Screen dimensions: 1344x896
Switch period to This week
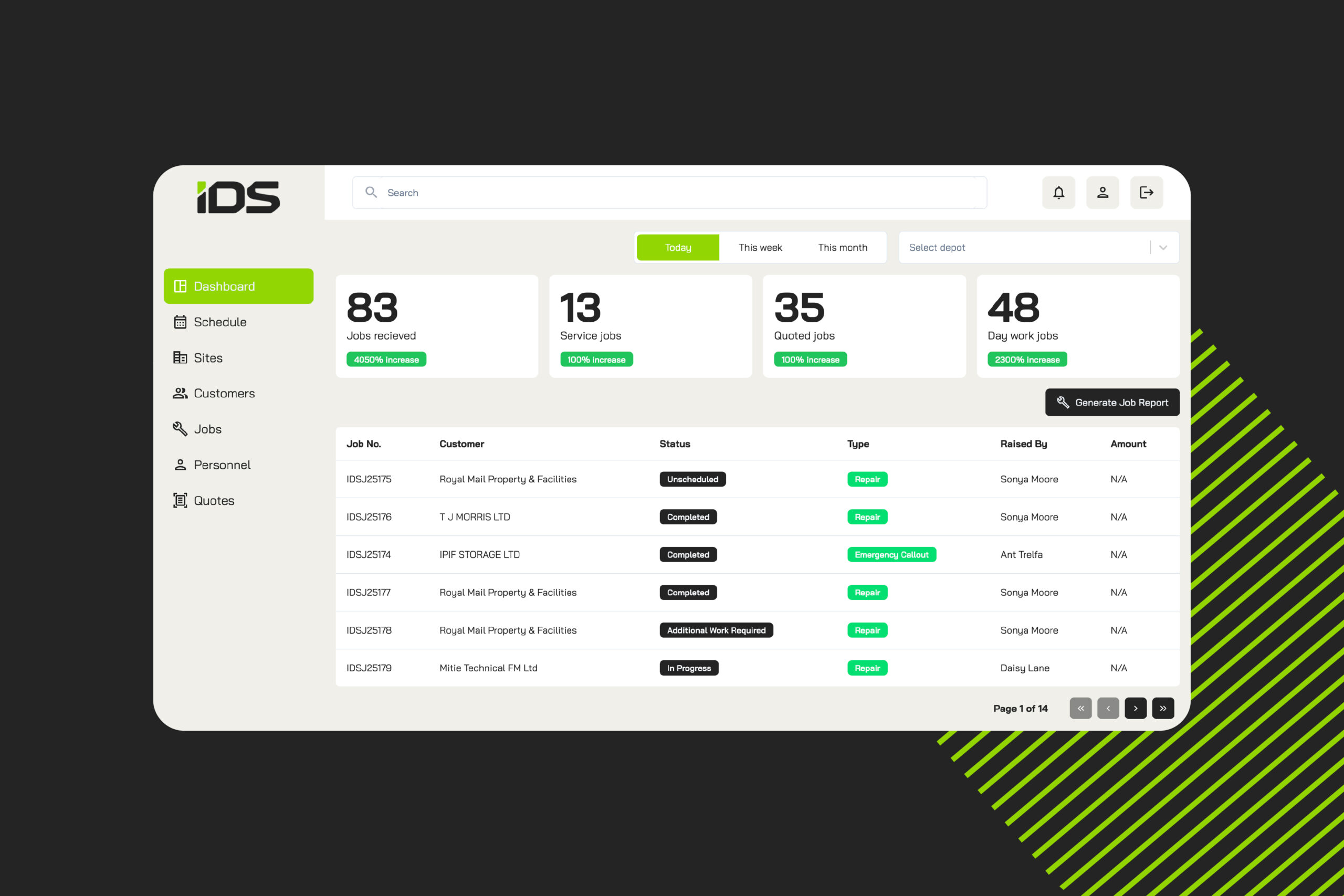[x=760, y=247]
